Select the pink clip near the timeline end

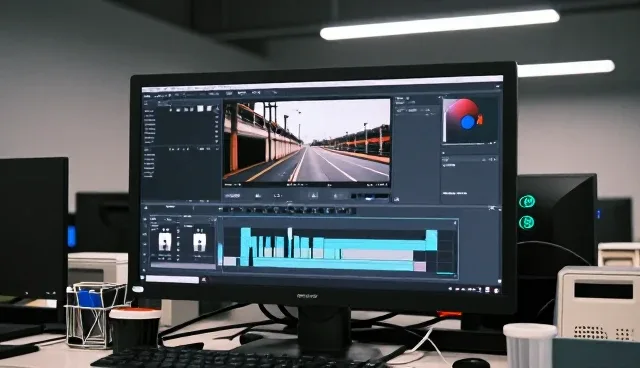tap(420, 266)
